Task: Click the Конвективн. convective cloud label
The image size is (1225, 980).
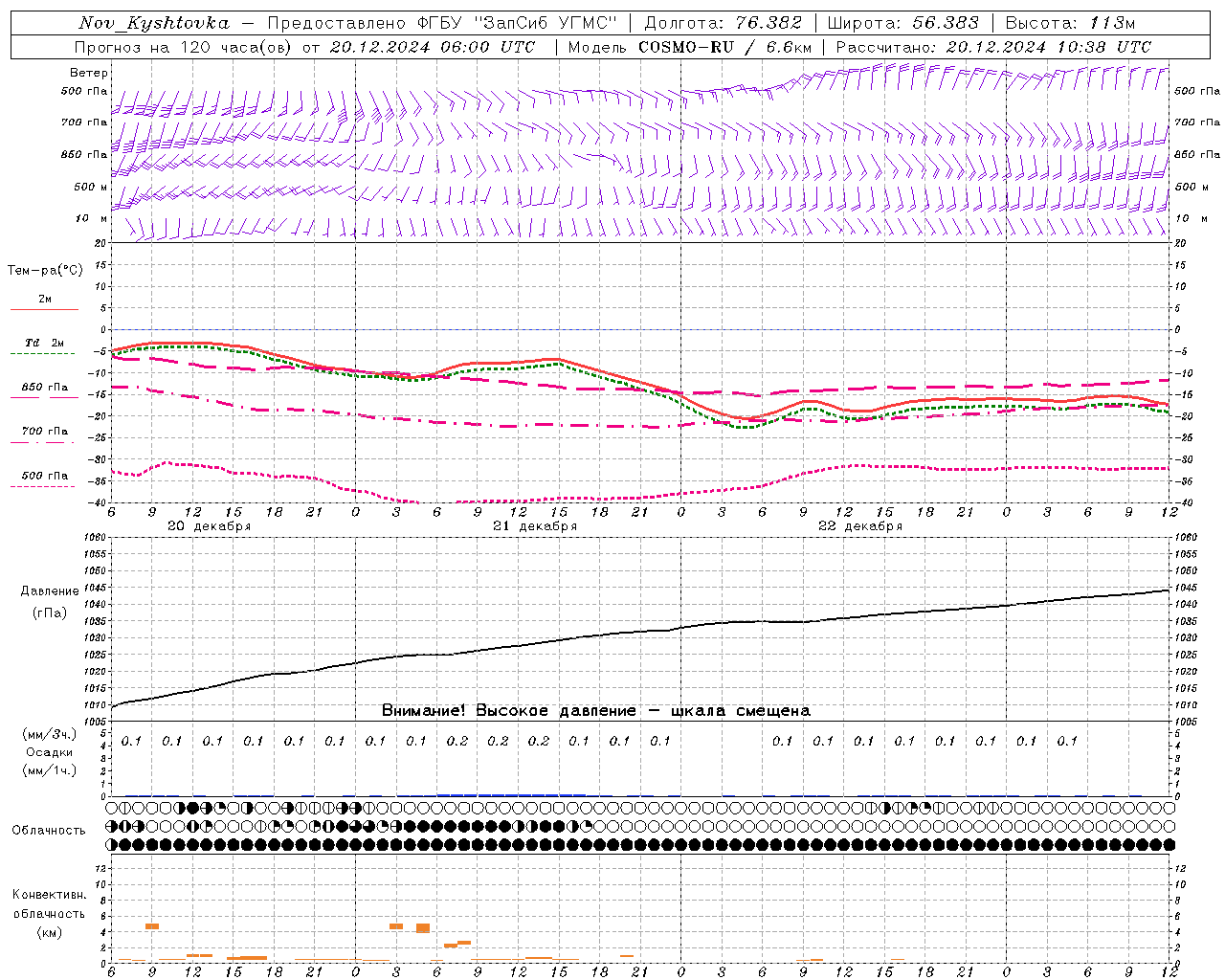Action: click(49, 895)
